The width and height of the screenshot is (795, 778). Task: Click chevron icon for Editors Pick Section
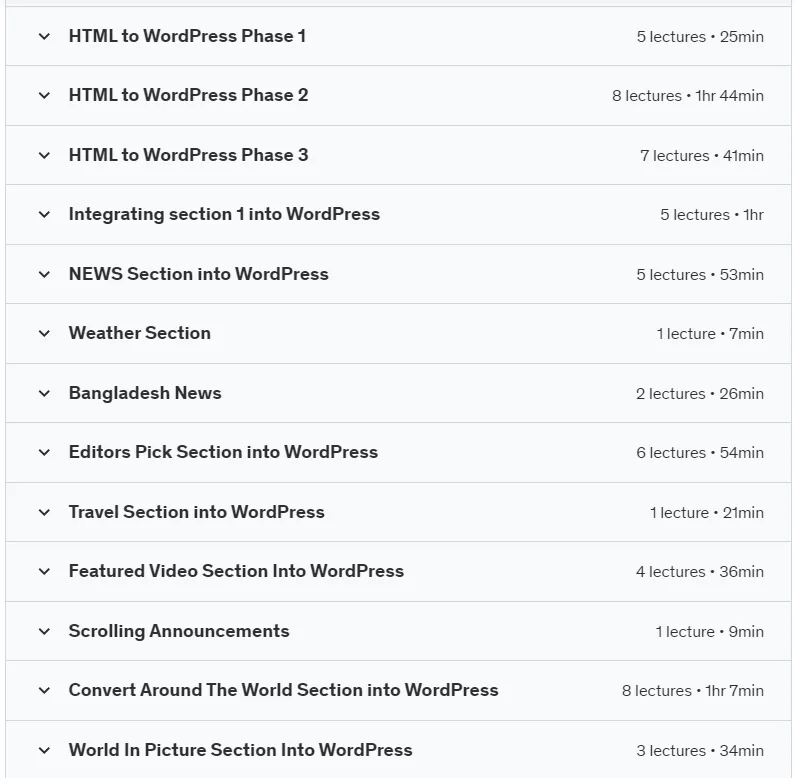[45, 452]
